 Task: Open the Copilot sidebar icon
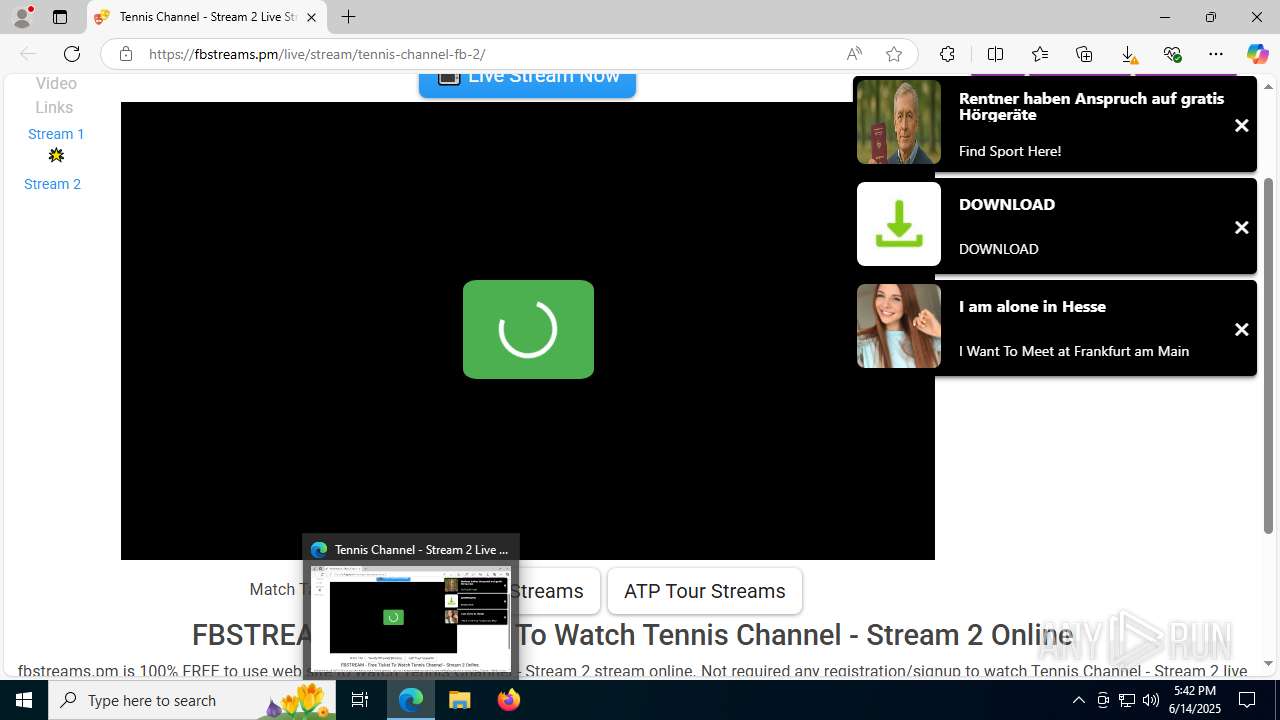(1257, 54)
